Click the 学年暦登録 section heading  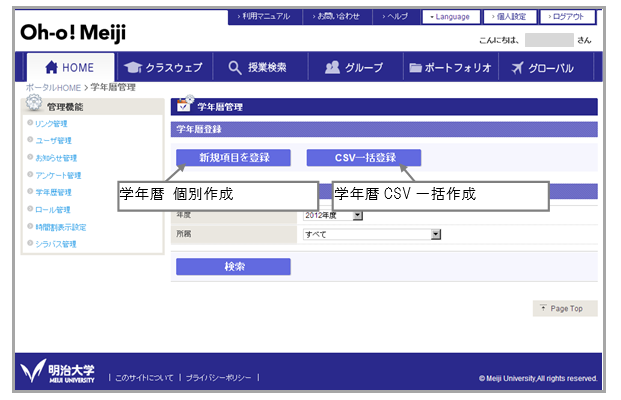tap(199, 129)
